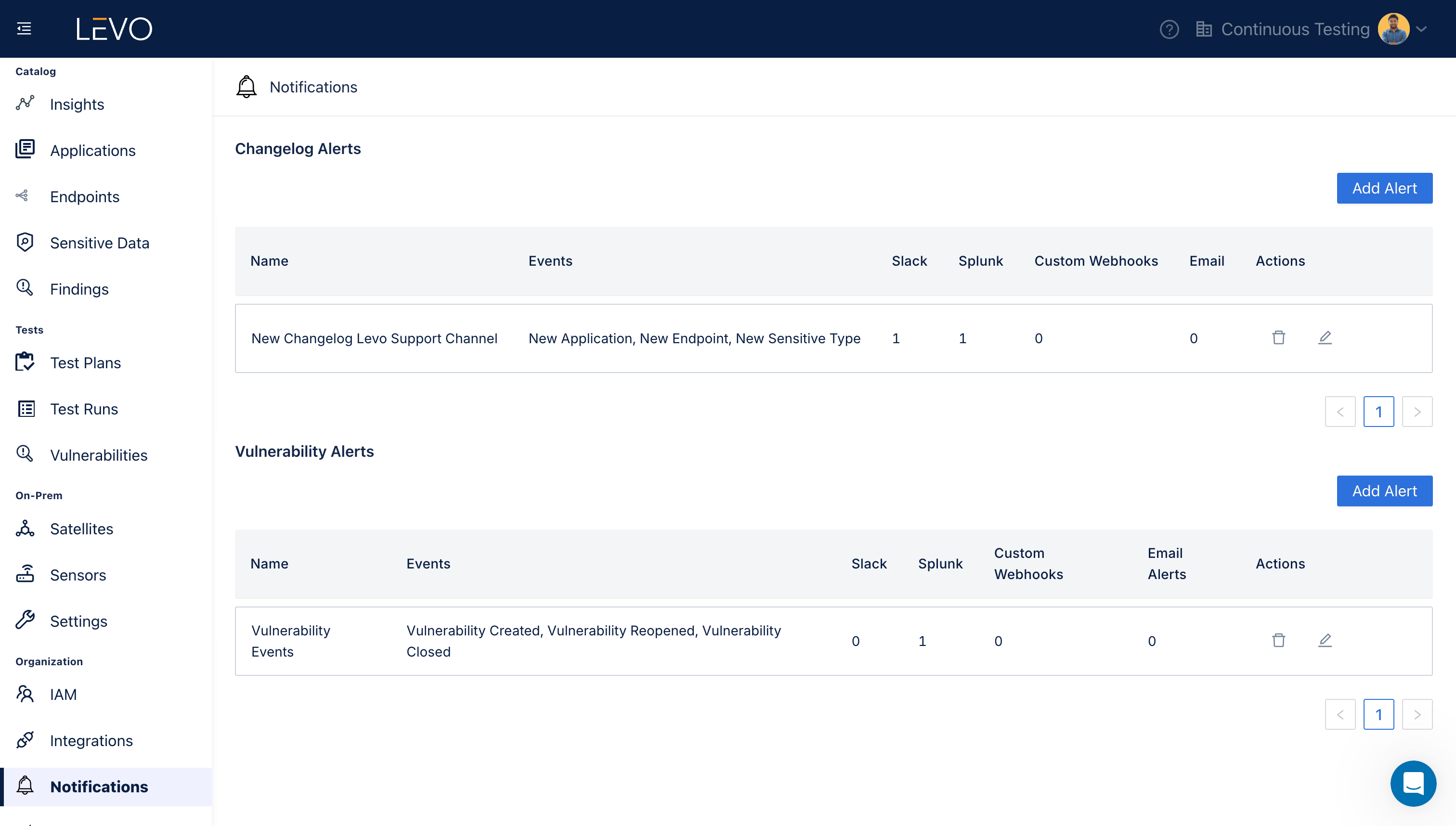Open the chat support bubble
The height and width of the screenshot is (826, 1456).
[1413, 784]
